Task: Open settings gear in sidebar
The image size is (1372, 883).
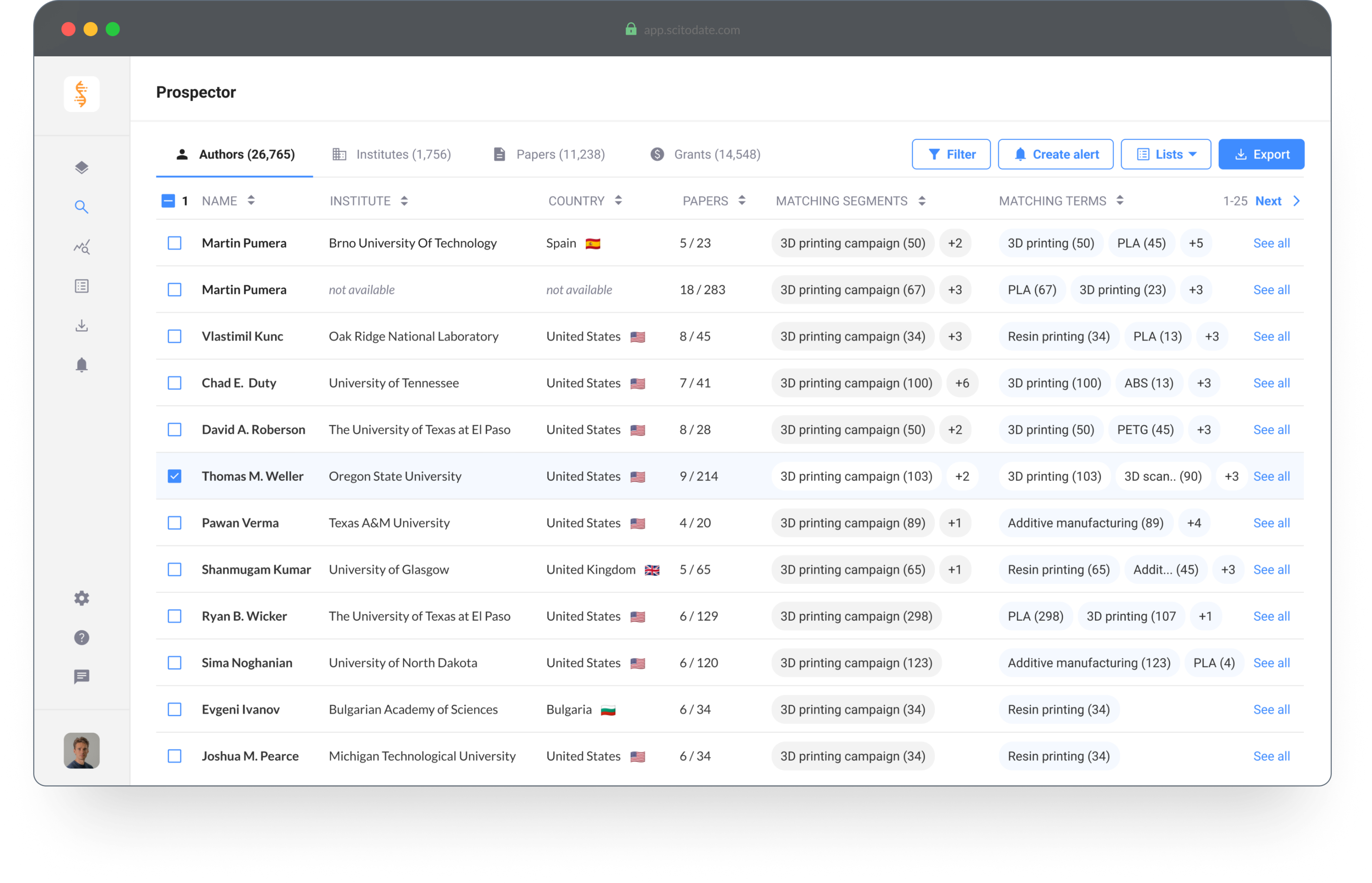Action: click(81, 598)
